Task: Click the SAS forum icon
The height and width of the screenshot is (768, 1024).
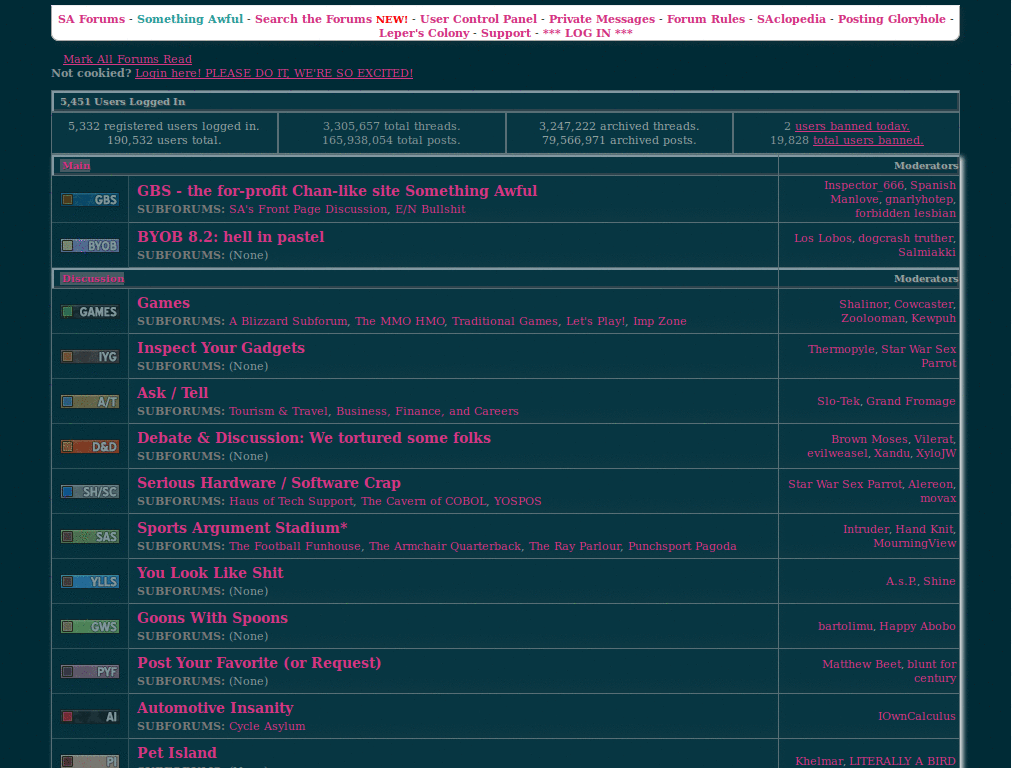Action: pyautogui.click(x=90, y=537)
